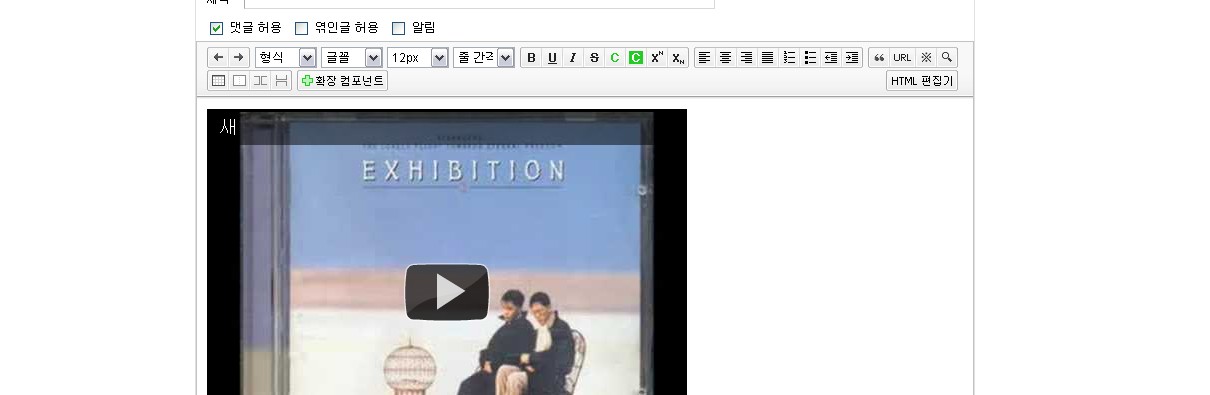Viewport: 1210px width, 395px height.
Task: Choose text color with green C icon
Action: [x=615, y=57]
